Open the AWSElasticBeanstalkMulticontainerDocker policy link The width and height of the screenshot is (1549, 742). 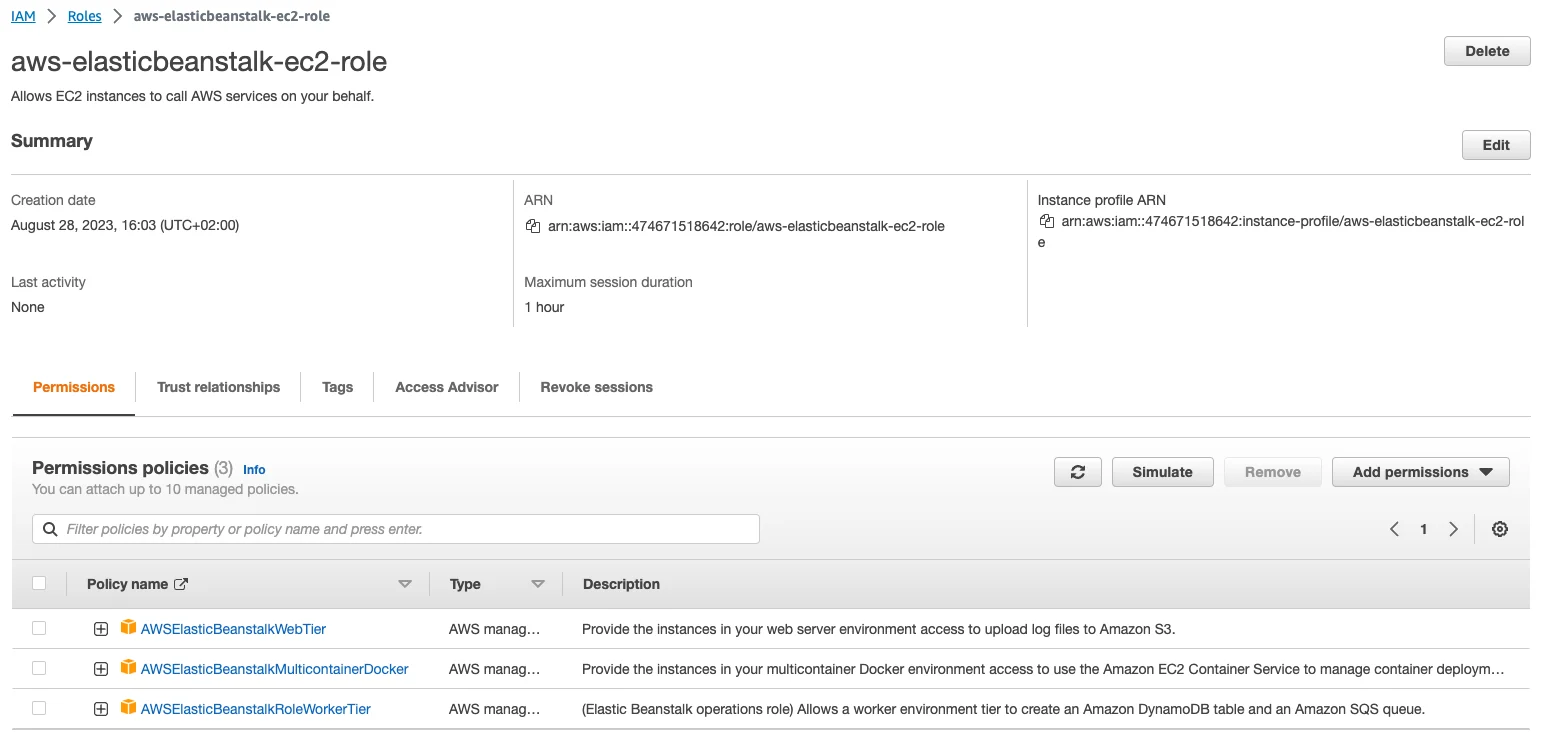tap(274, 669)
